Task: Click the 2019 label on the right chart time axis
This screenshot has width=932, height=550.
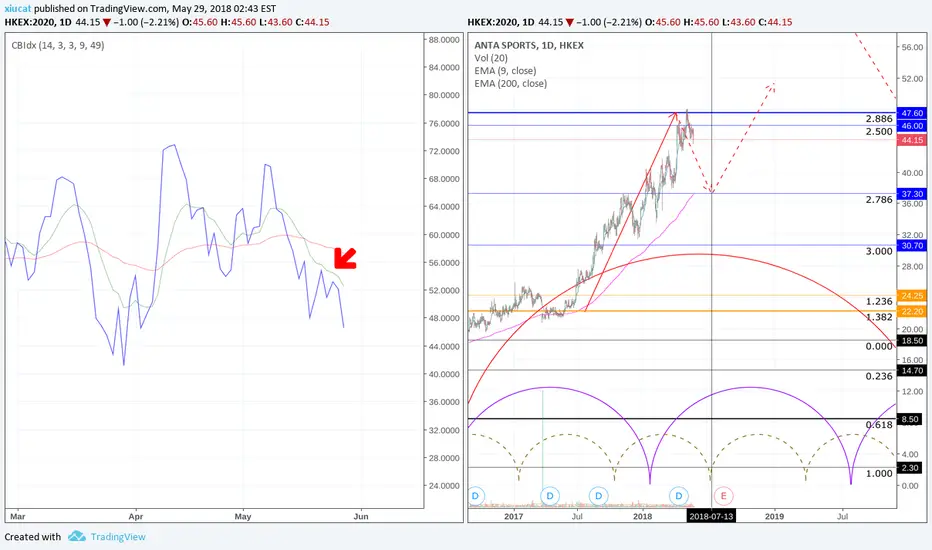Action: 774,516
